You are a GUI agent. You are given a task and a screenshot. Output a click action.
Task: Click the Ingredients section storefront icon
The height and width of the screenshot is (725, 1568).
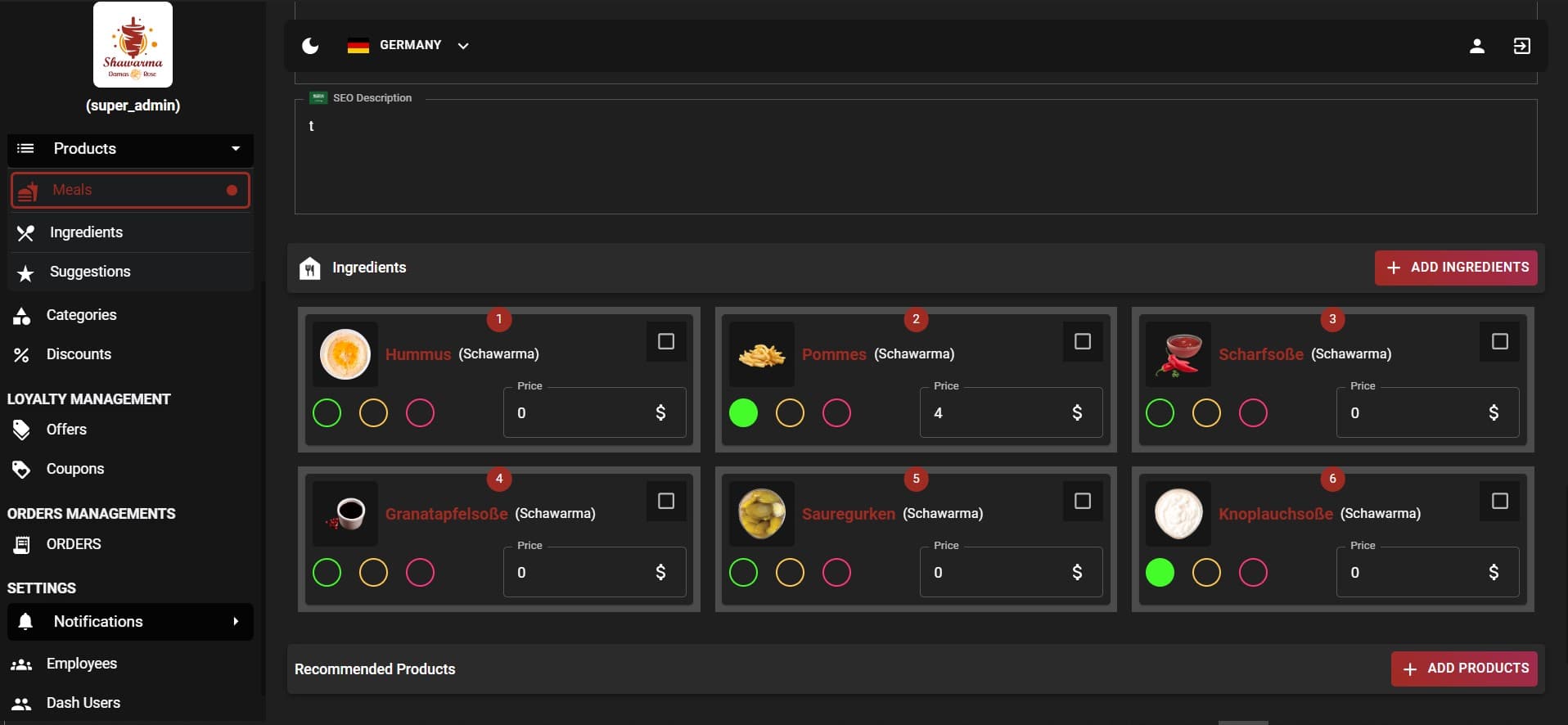(x=310, y=268)
